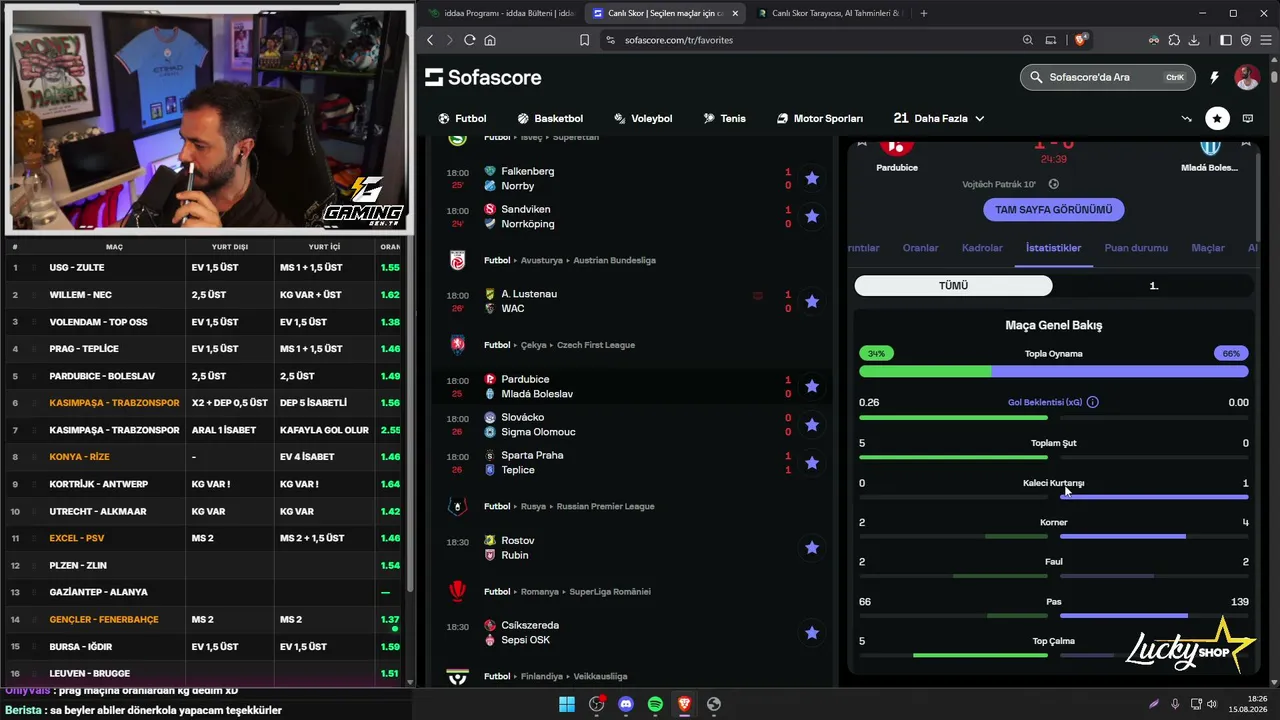Switch to the Kadrolar tab

tap(982, 248)
